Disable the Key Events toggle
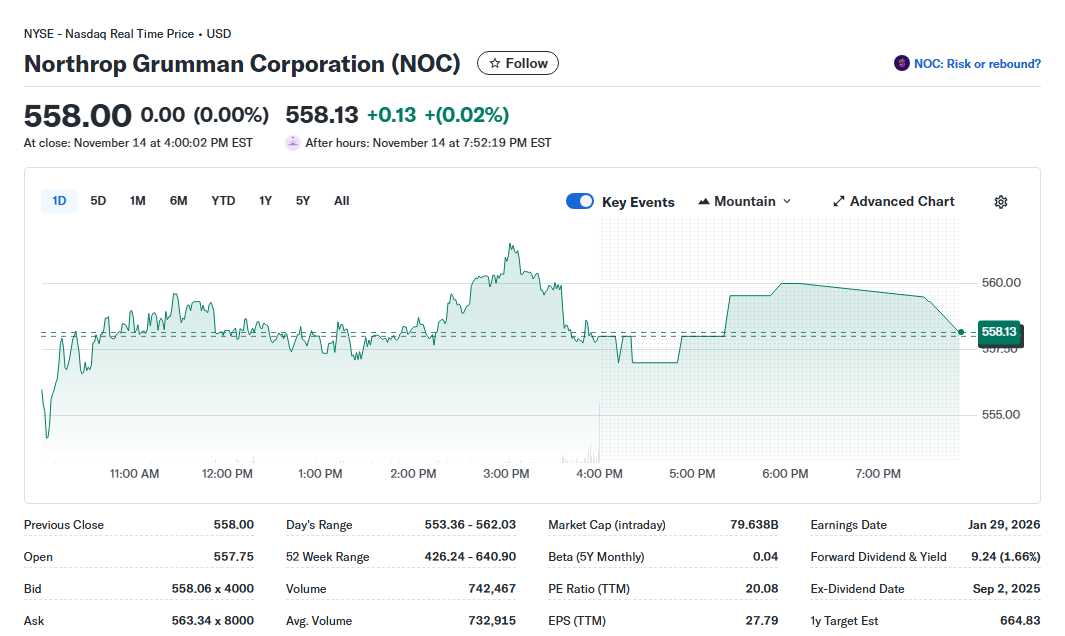The image size is (1065, 636). point(580,201)
